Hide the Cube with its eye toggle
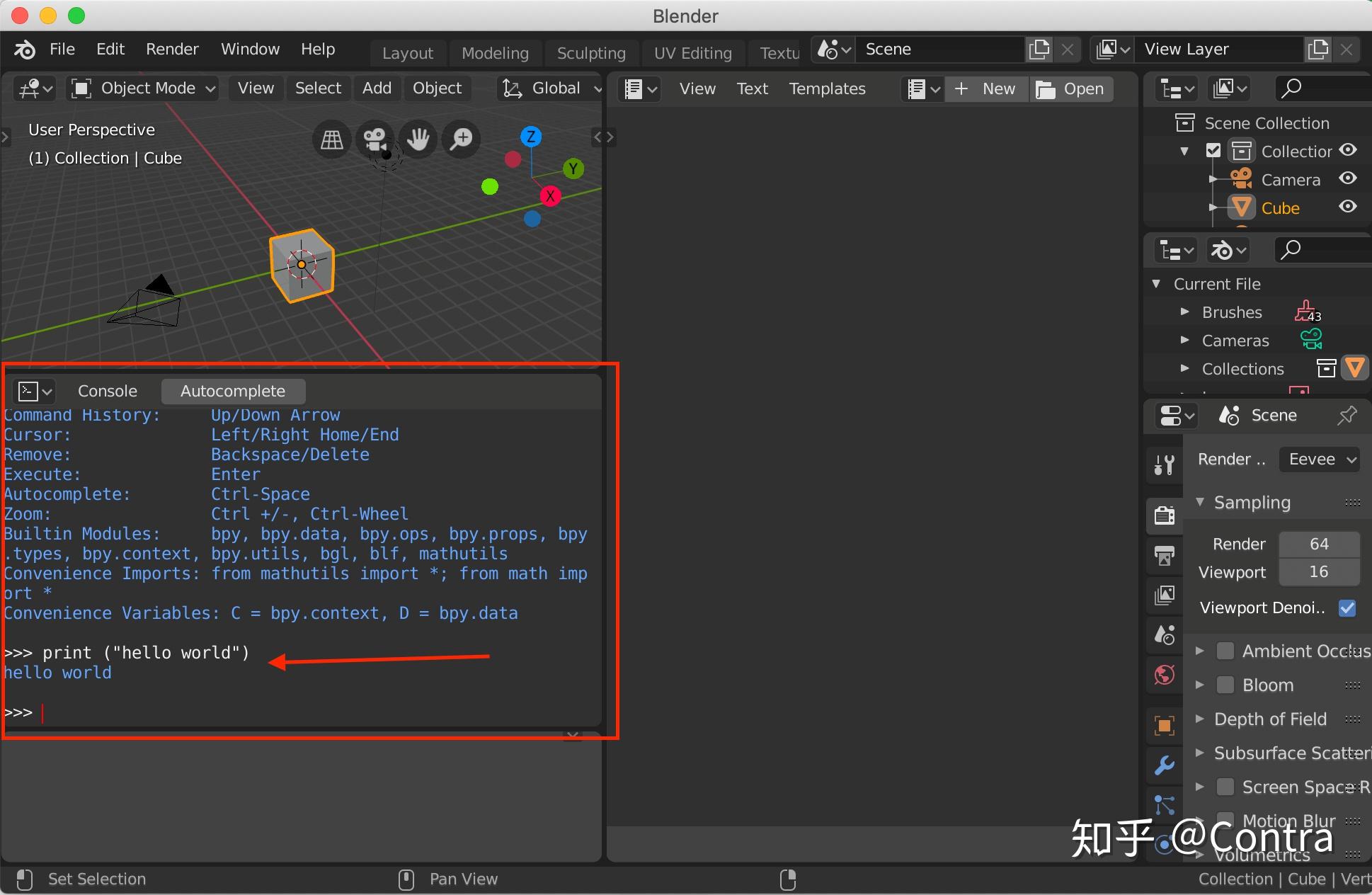This screenshot has height=895, width=1372. 1347,207
